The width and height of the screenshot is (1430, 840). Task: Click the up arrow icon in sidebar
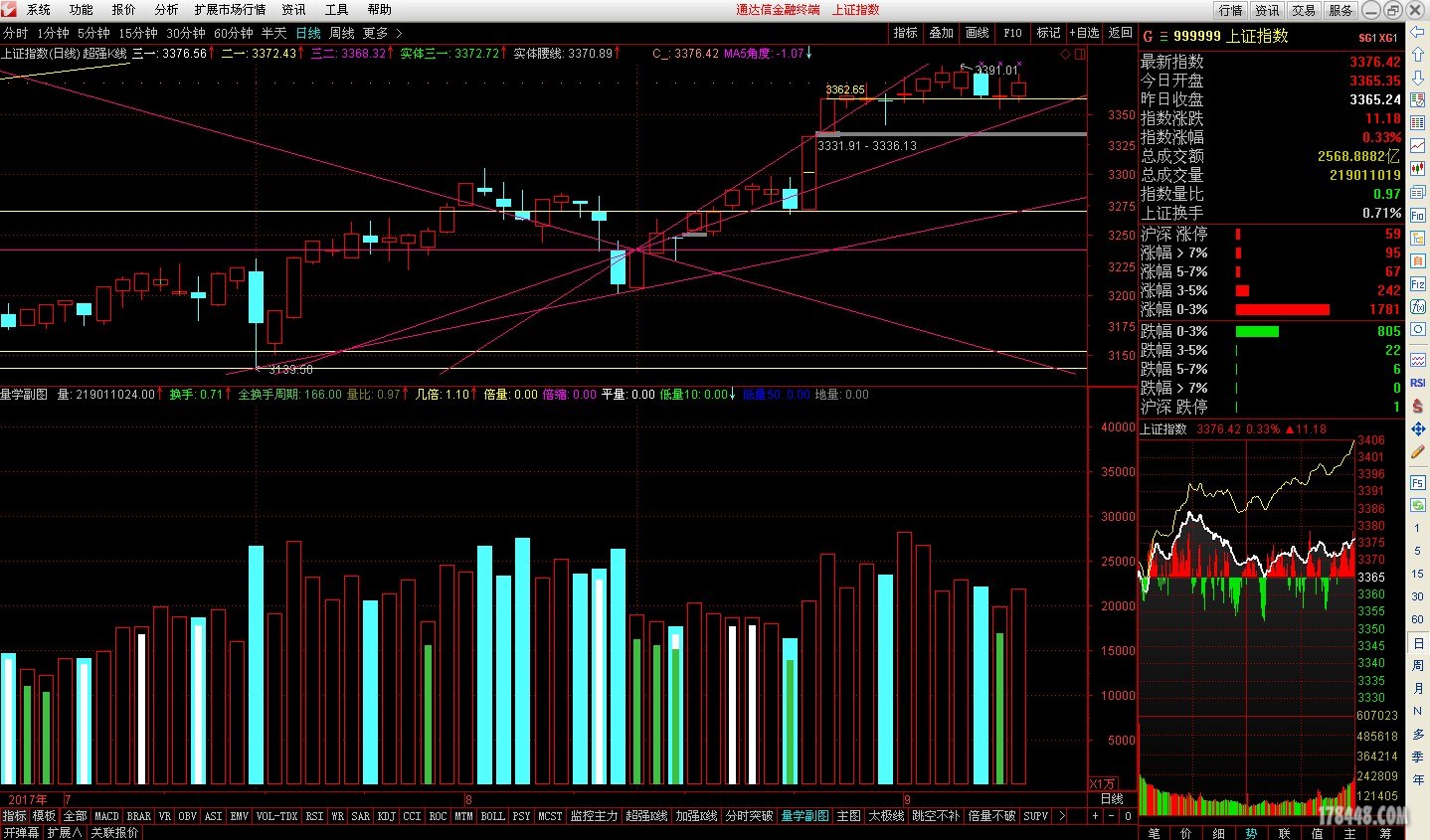1418,56
